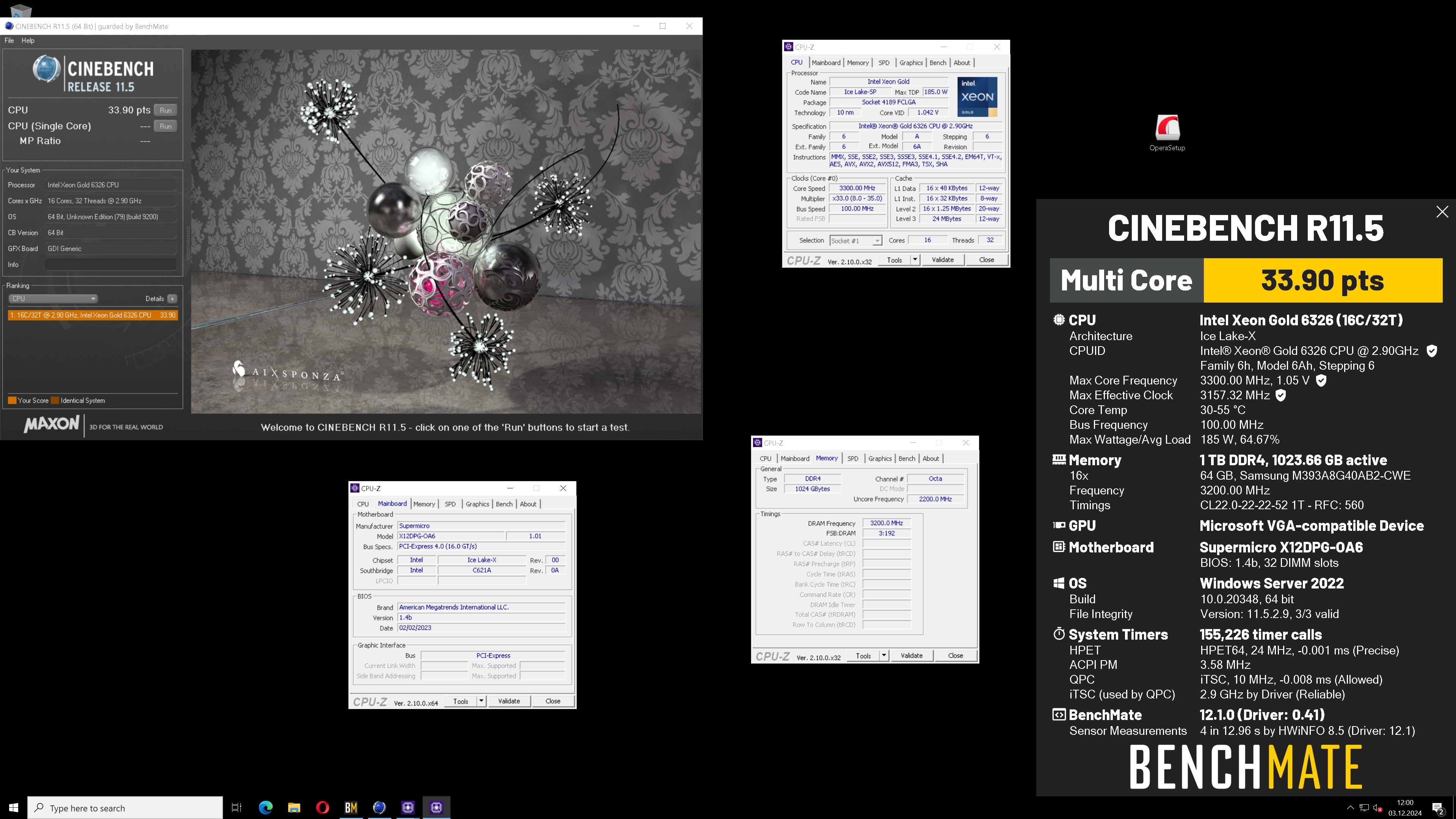Switch to SPD tab in CPU-Z CPU window

(x=883, y=63)
